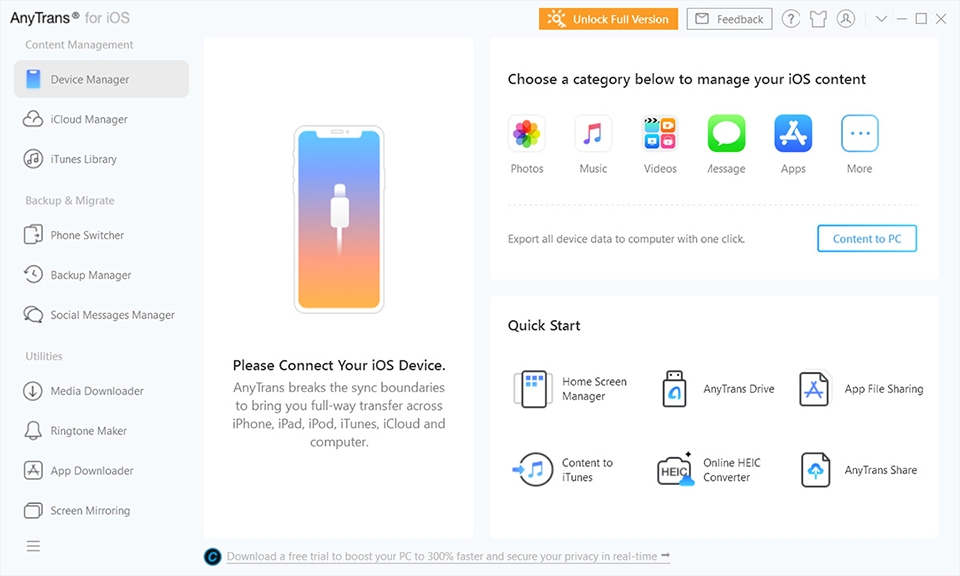
Task: Click the Content to PC button
Action: pyautogui.click(x=866, y=239)
